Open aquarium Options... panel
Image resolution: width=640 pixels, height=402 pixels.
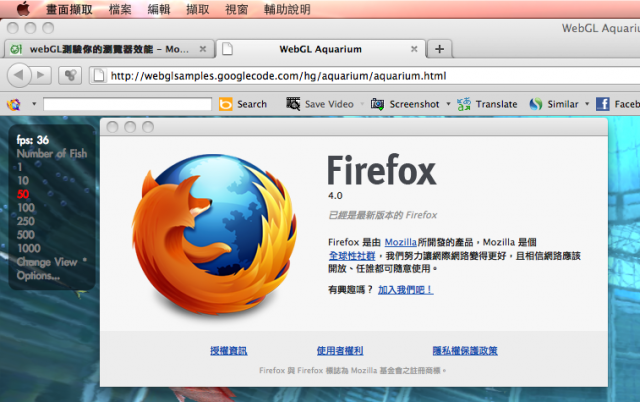(x=38, y=275)
